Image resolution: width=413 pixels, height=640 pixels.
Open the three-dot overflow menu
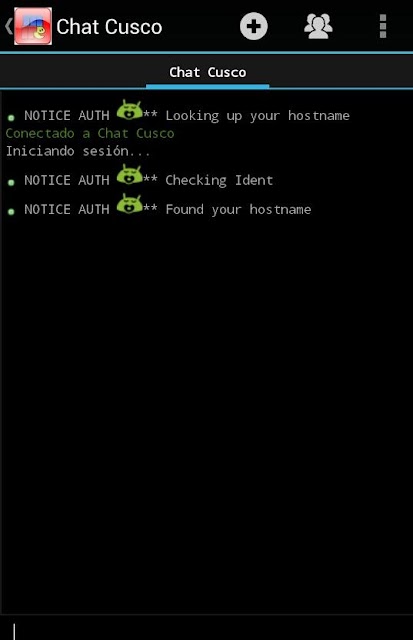pyautogui.click(x=383, y=27)
